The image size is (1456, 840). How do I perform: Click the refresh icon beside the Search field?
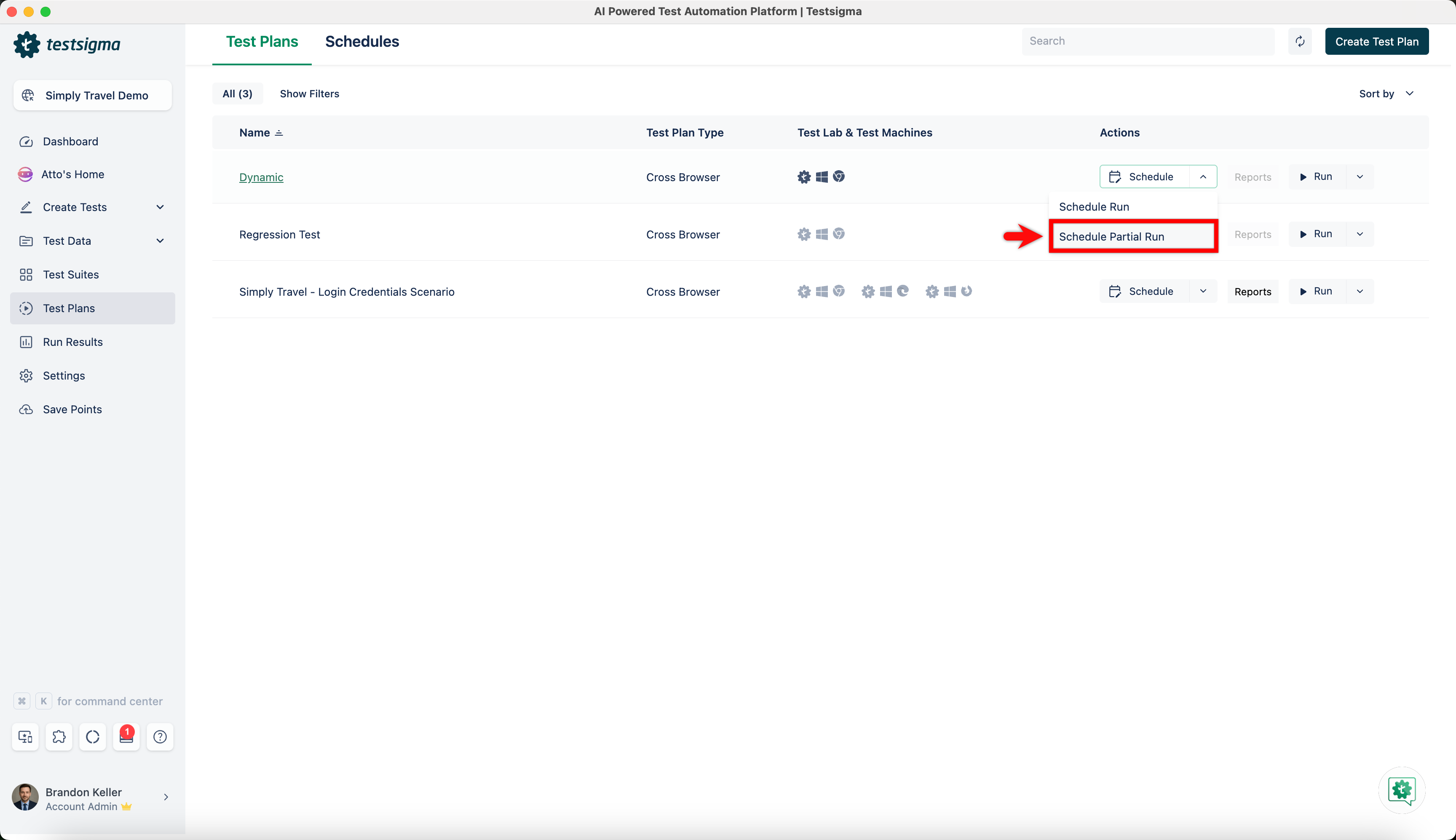(1300, 42)
